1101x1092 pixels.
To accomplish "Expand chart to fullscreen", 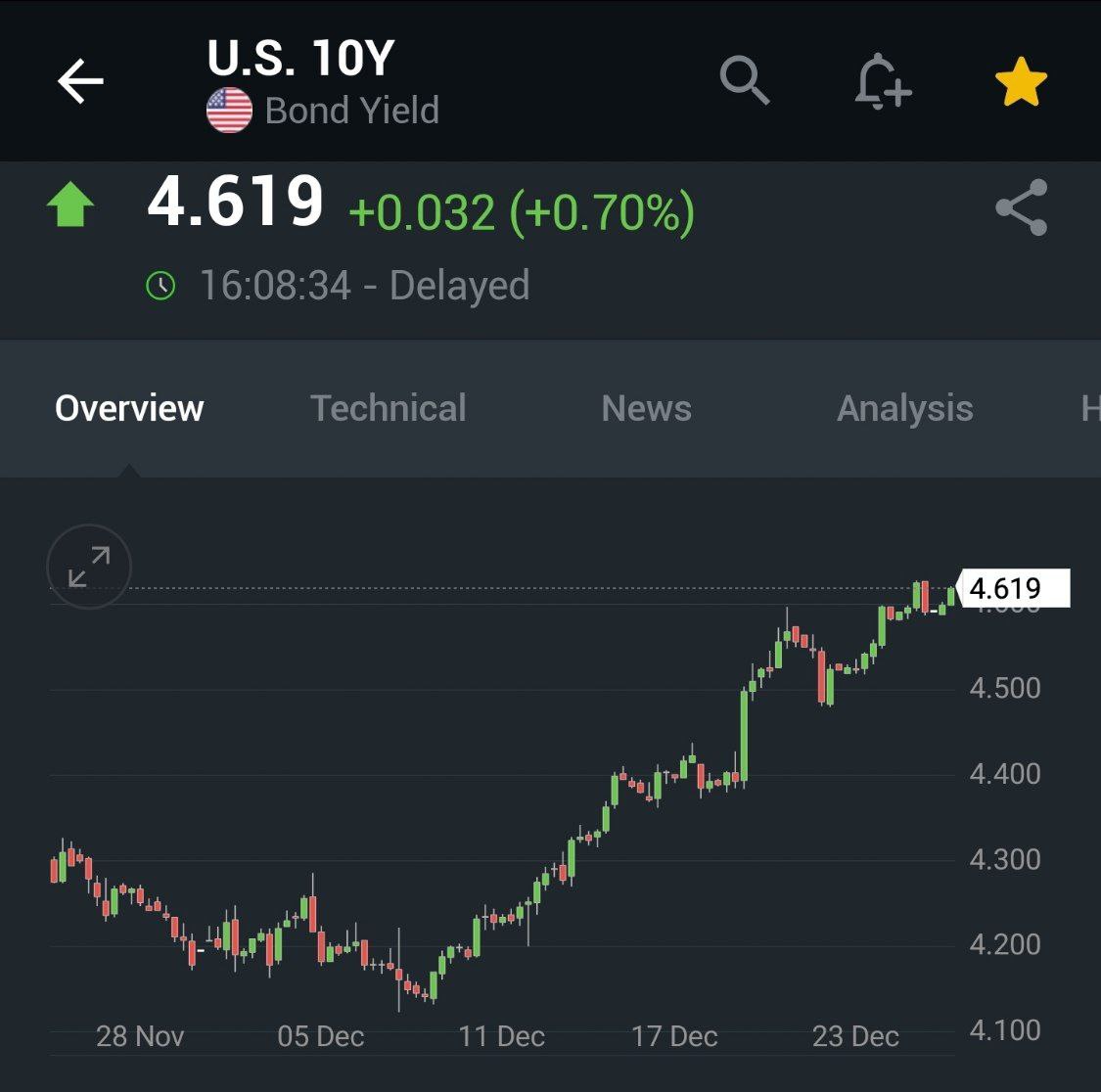I will [89, 567].
